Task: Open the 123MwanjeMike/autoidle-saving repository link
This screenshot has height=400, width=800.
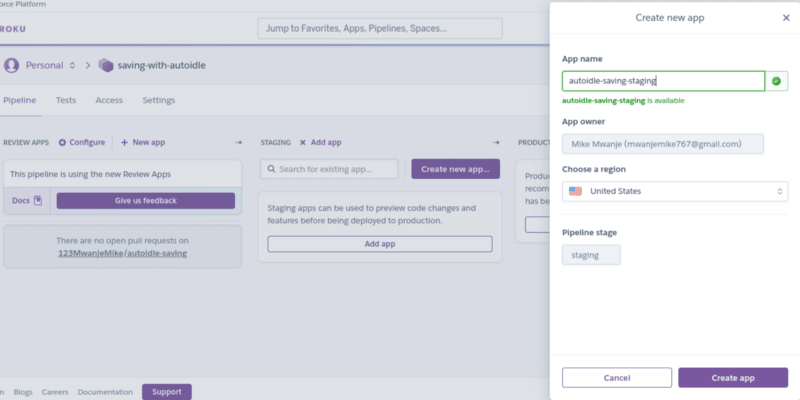Action: pyautogui.click(x=122, y=253)
